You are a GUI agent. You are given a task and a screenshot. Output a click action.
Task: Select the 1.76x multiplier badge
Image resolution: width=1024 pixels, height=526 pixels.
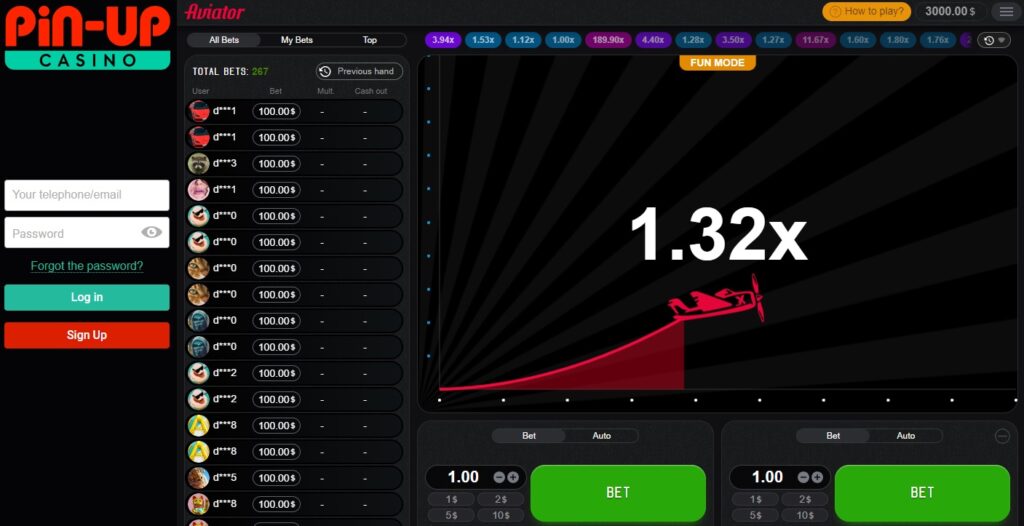[x=937, y=40]
